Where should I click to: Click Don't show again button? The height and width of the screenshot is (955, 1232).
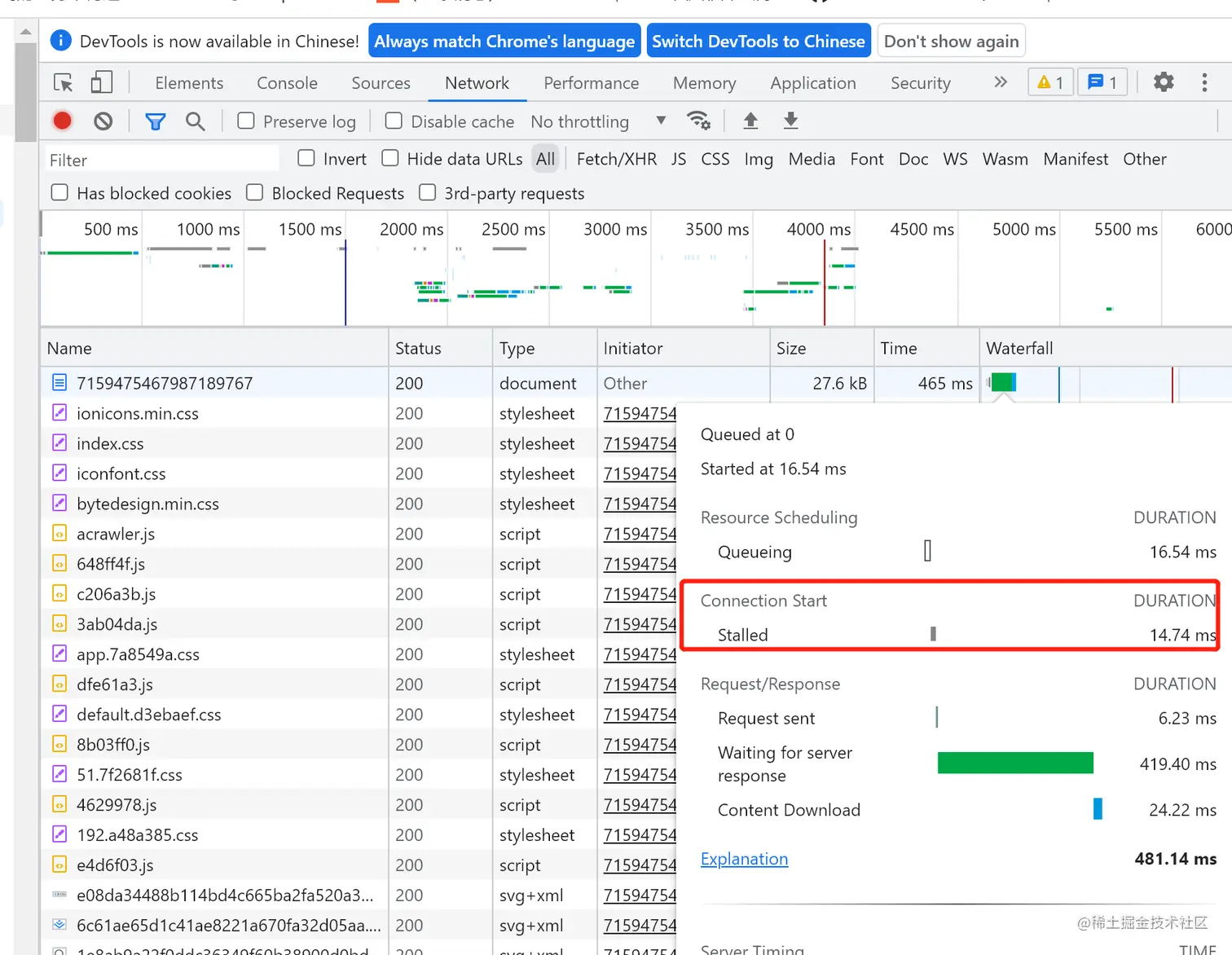coord(951,41)
